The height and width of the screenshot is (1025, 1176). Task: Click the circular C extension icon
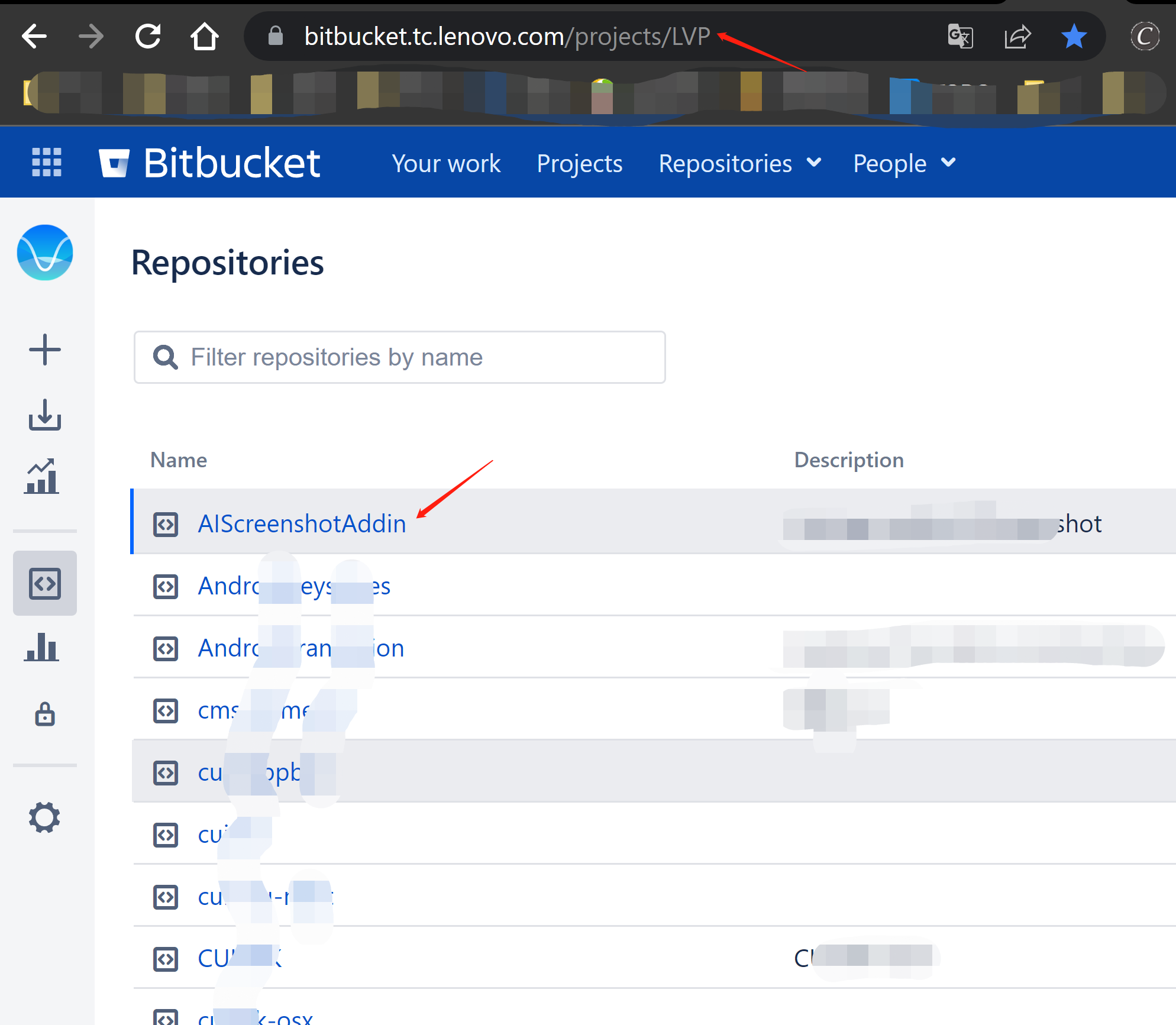point(1145,37)
